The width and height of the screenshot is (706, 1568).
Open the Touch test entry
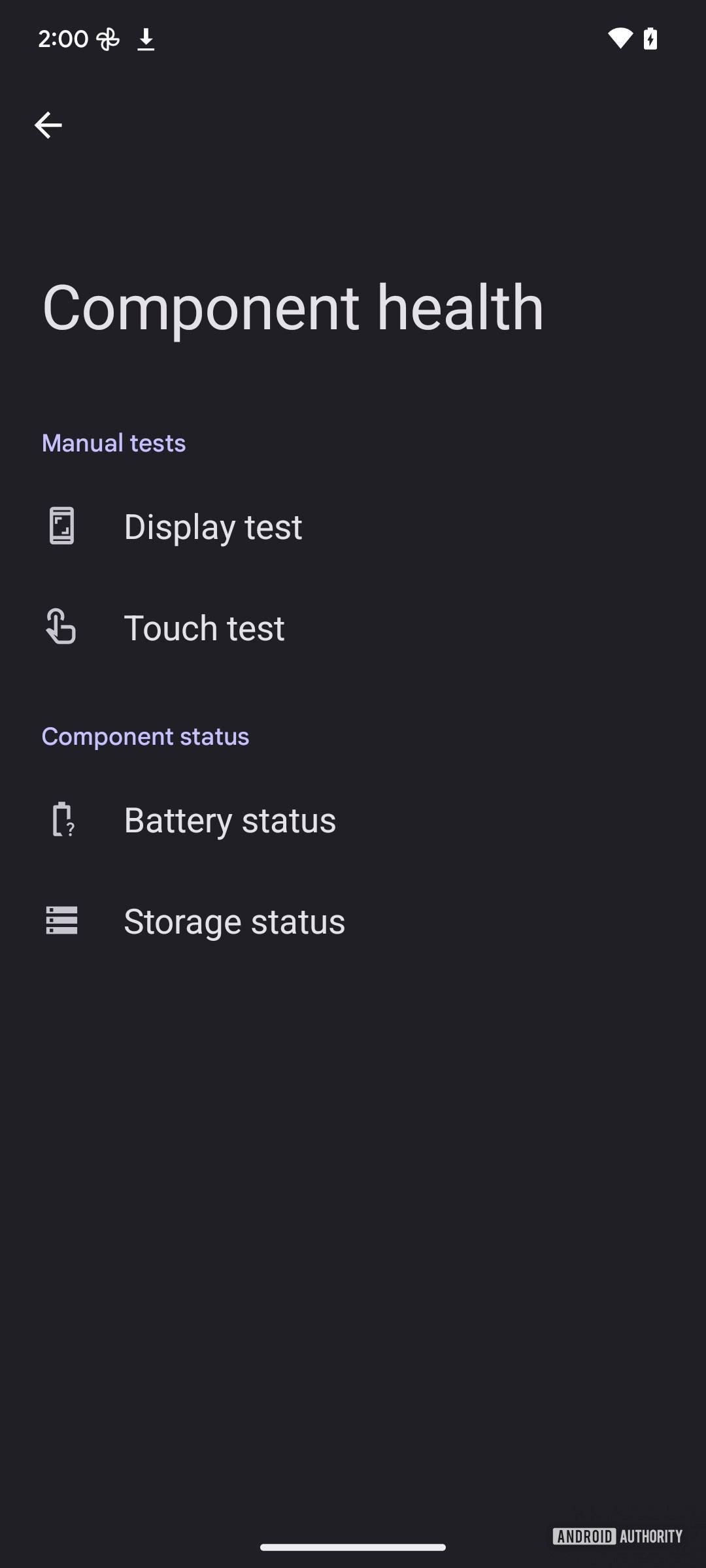[x=204, y=628]
